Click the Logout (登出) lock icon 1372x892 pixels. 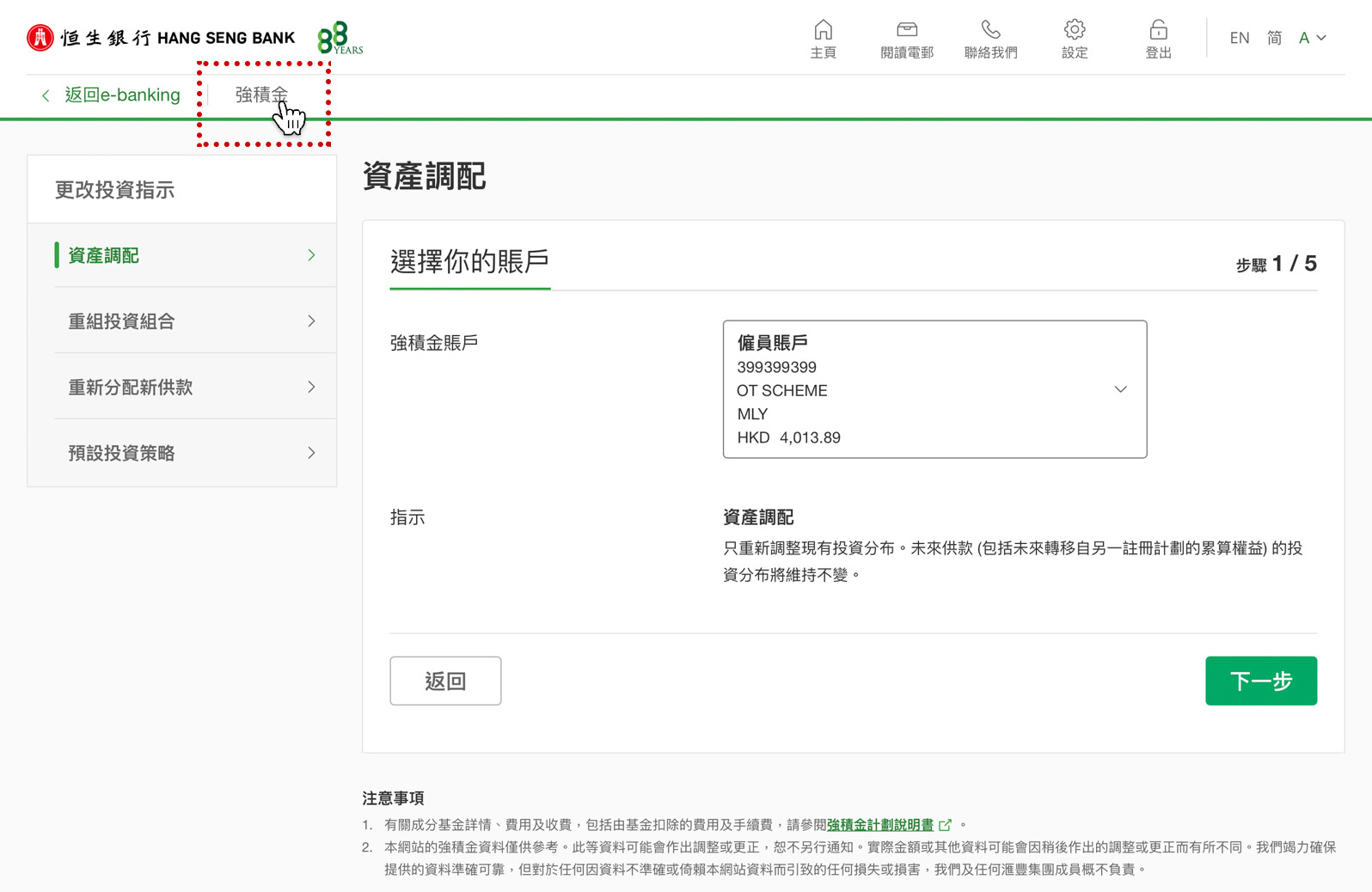[x=1158, y=31]
